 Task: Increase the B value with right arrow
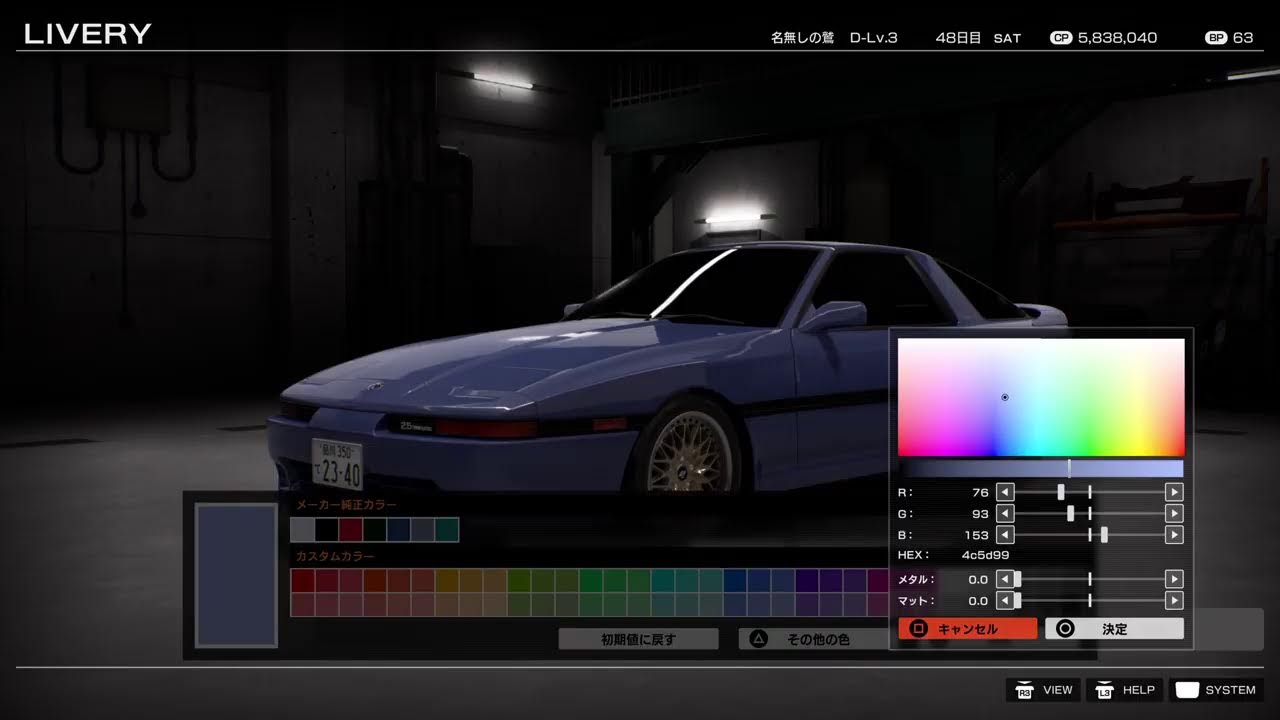pyautogui.click(x=1175, y=535)
